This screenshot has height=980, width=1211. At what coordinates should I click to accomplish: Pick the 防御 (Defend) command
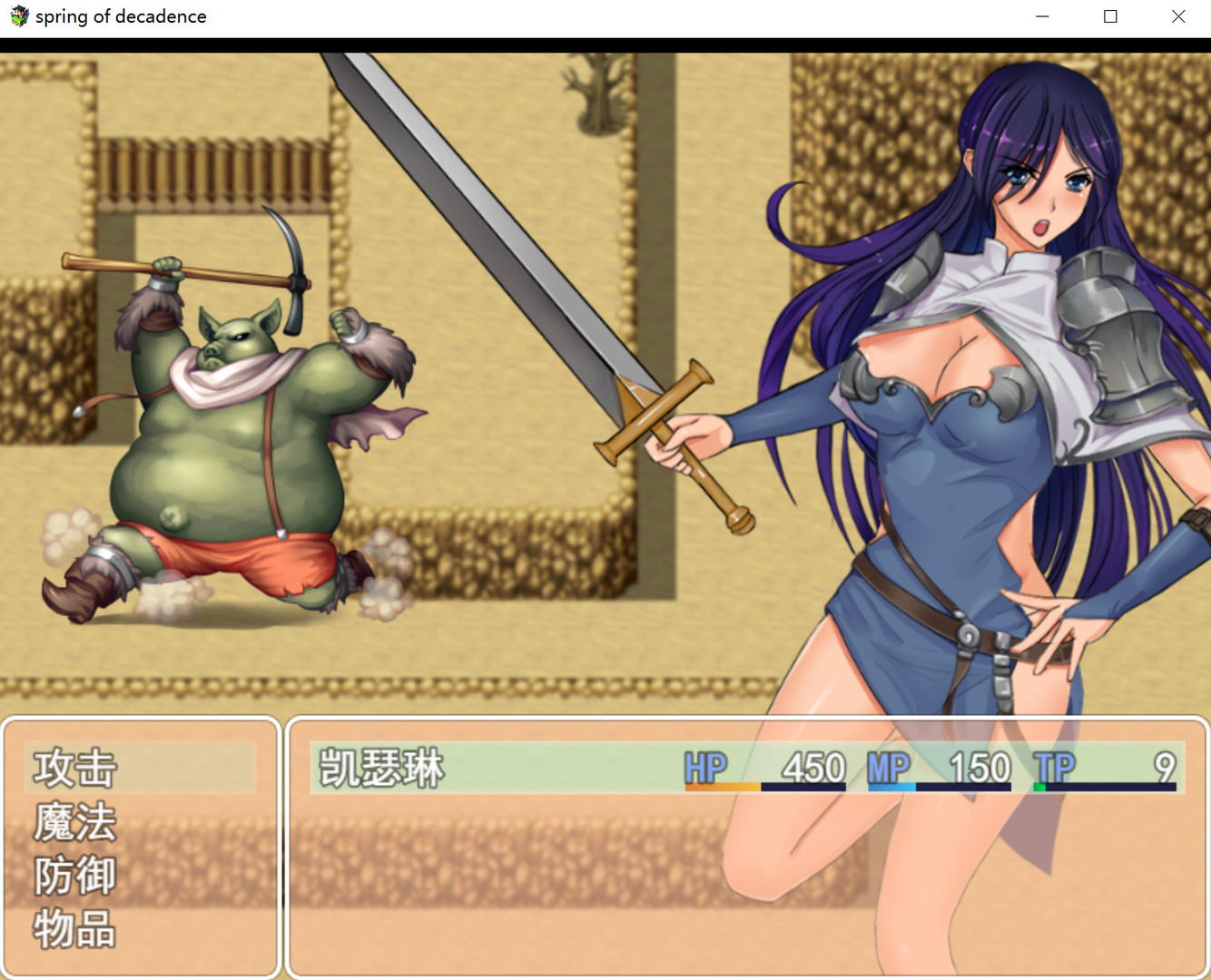click(76, 876)
